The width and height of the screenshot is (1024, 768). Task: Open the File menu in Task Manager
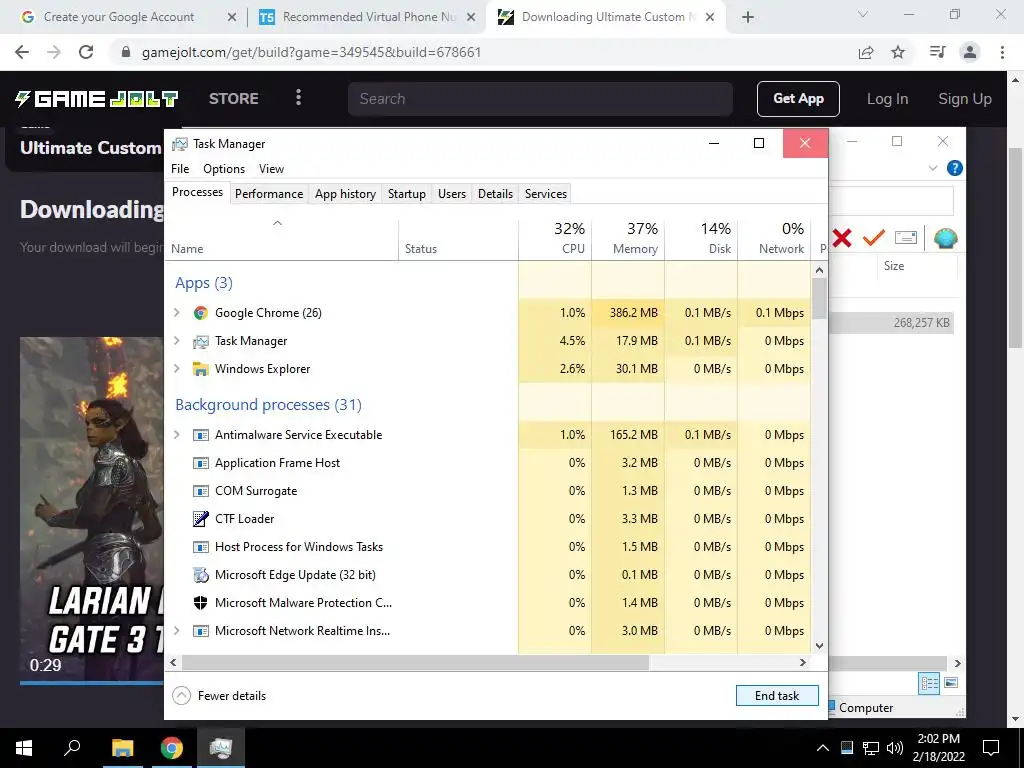coord(180,169)
